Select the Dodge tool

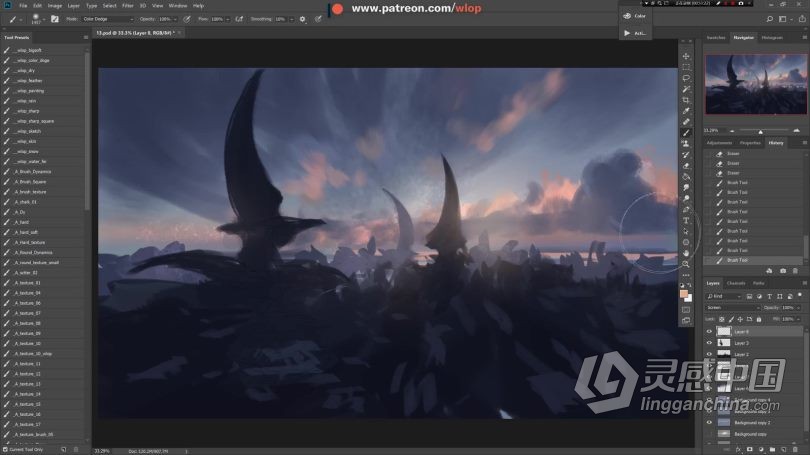[x=686, y=198]
